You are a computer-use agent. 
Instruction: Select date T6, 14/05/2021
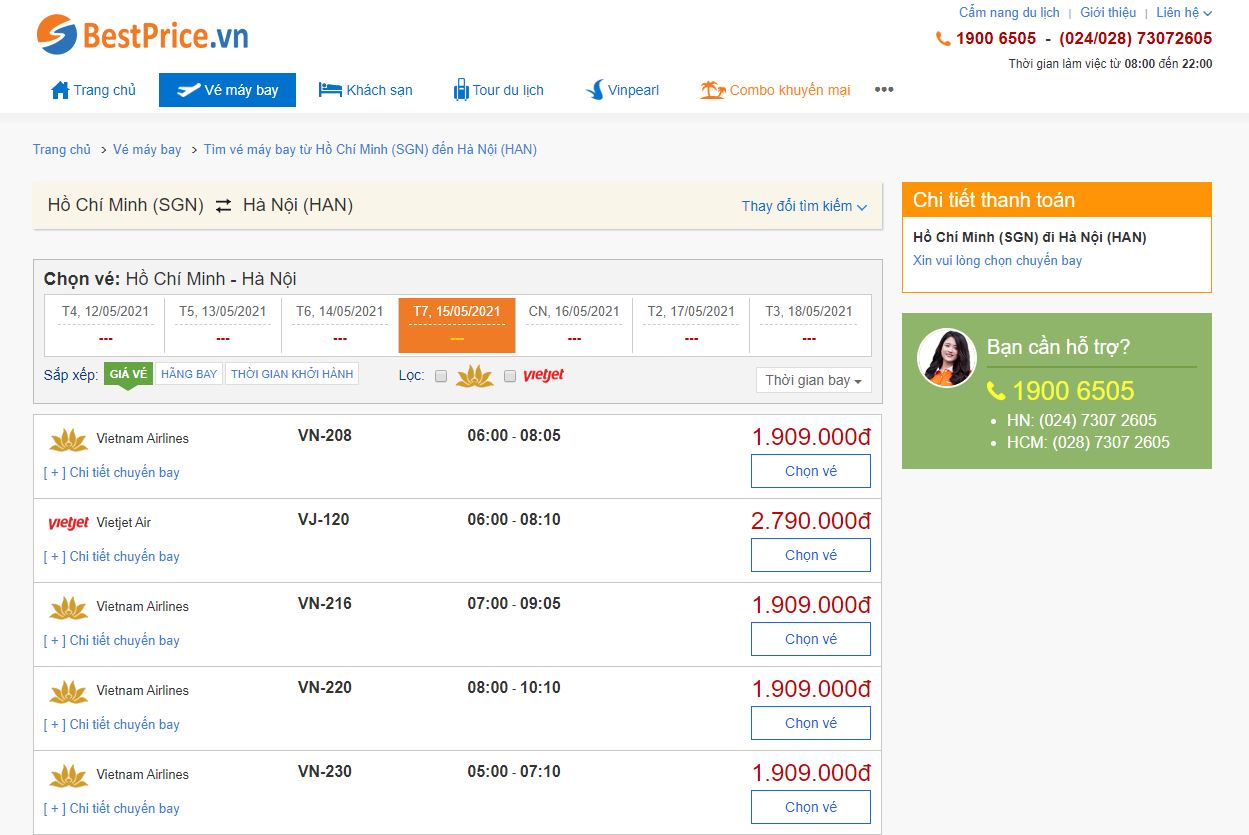click(x=340, y=325)
